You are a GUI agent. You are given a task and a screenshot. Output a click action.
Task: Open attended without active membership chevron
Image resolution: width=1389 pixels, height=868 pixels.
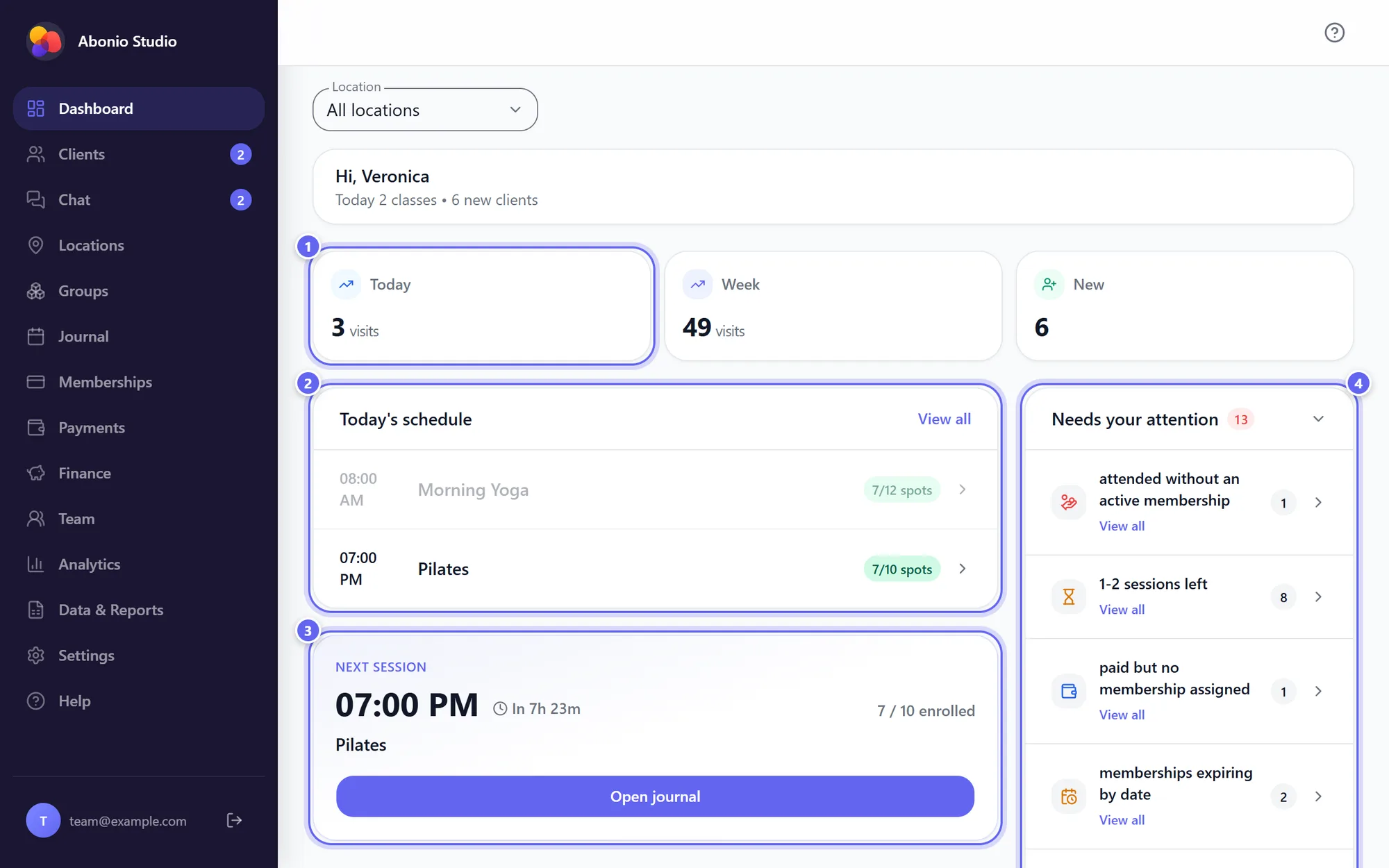[x=1318, y=502]
